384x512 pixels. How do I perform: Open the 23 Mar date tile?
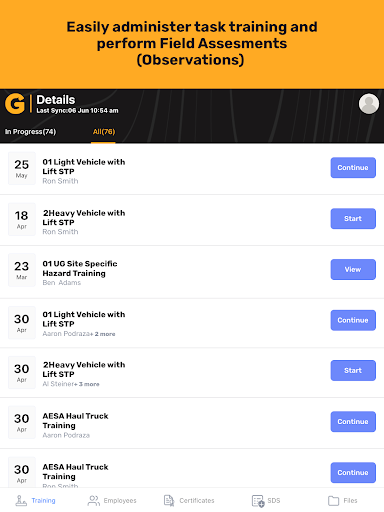click(22, 270)
